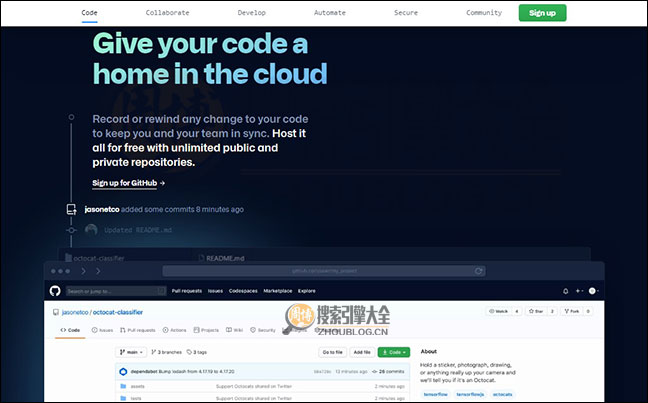This screenshot has width=648, height=403.
Task: Open Codespaces in GitHub header
Action: pyautogui.click(x=243, y=291)
